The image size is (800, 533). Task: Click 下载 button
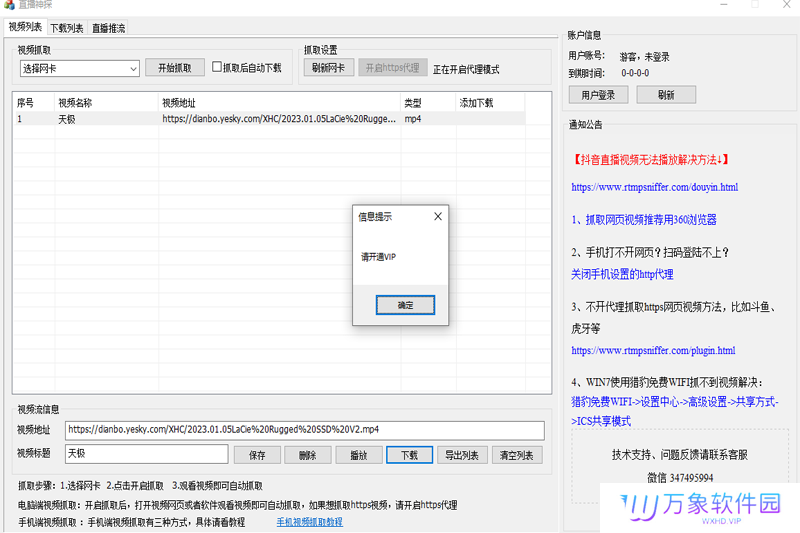409,455
